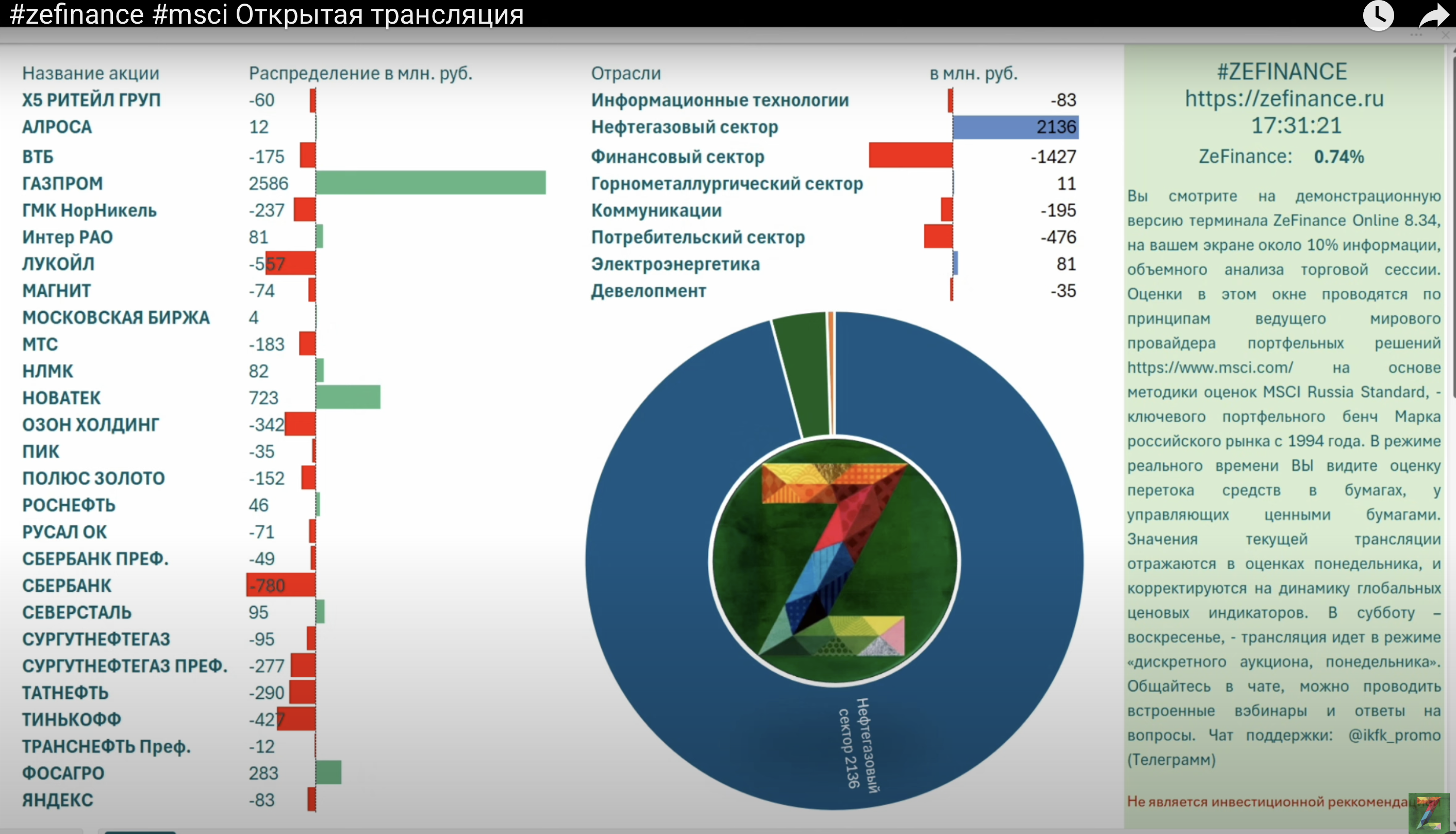The height and width of the screenshot is (834, 1456).
Task: Click the green ГАЗПРОМ bar in chart
Action: click(x=431, y=182)
